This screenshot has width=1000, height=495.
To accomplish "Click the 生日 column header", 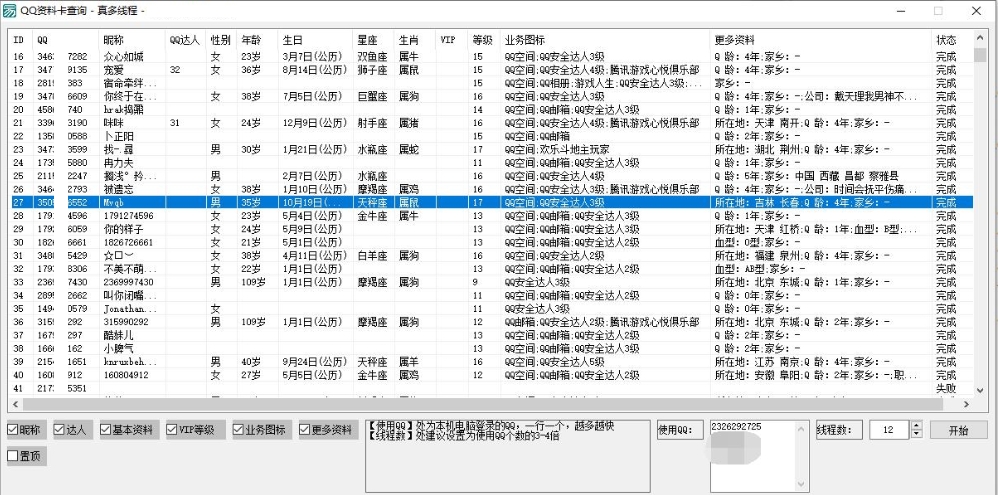I will tap(315, 40).
